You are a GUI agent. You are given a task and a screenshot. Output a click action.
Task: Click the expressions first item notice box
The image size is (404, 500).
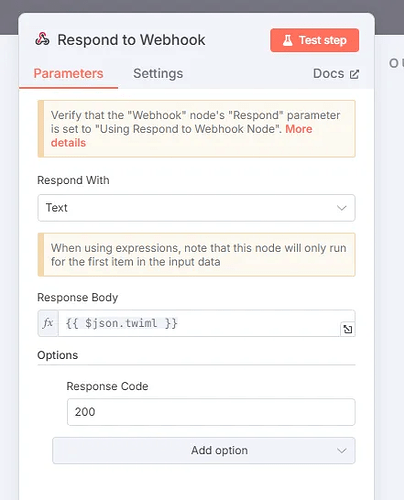click(x=196, y=255)
